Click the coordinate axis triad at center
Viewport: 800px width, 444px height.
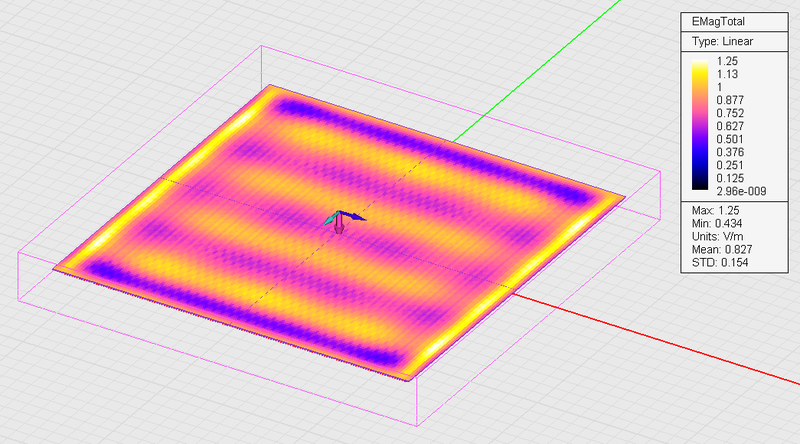(343, 221)
